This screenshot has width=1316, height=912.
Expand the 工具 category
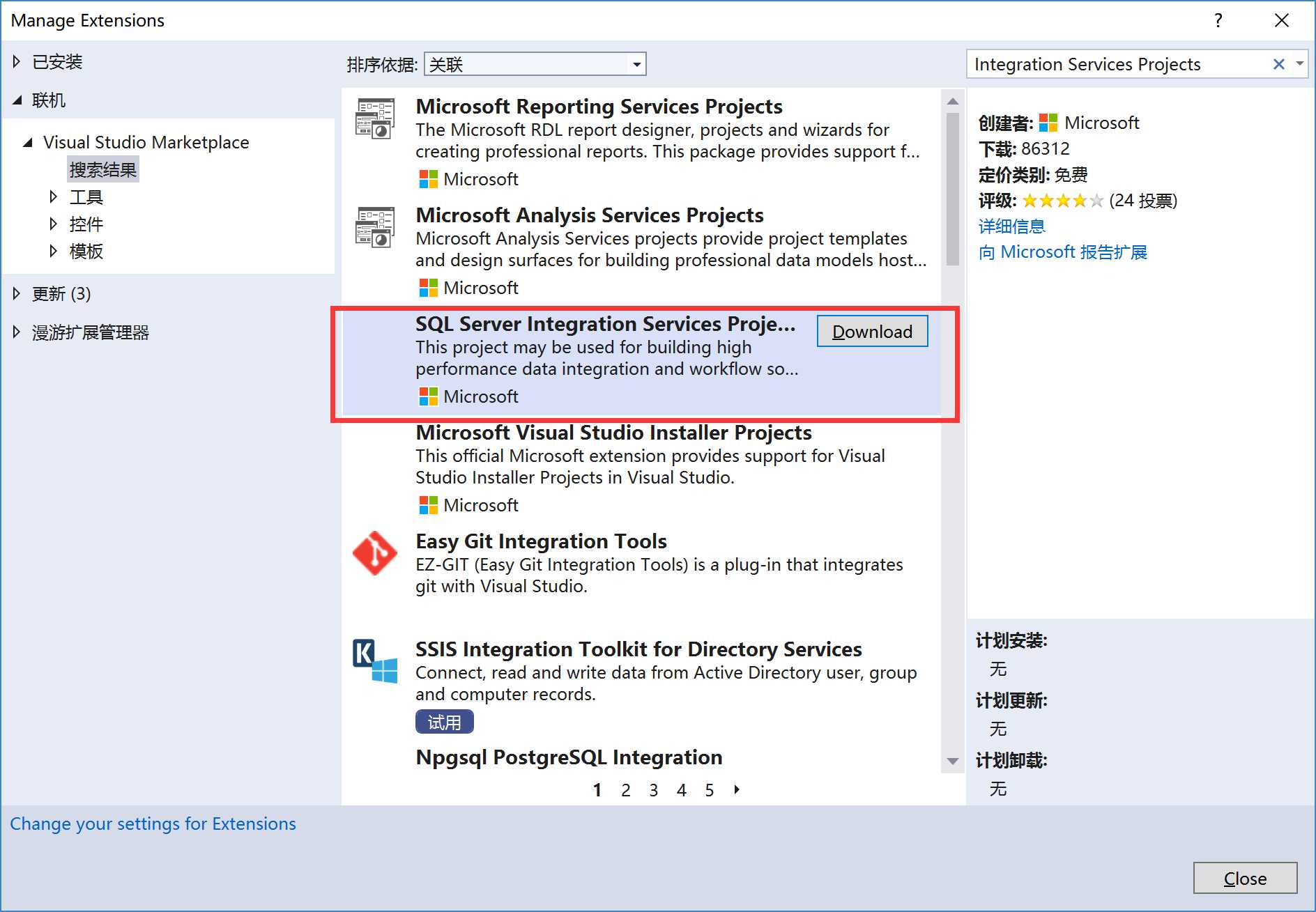tap(53, 197)
